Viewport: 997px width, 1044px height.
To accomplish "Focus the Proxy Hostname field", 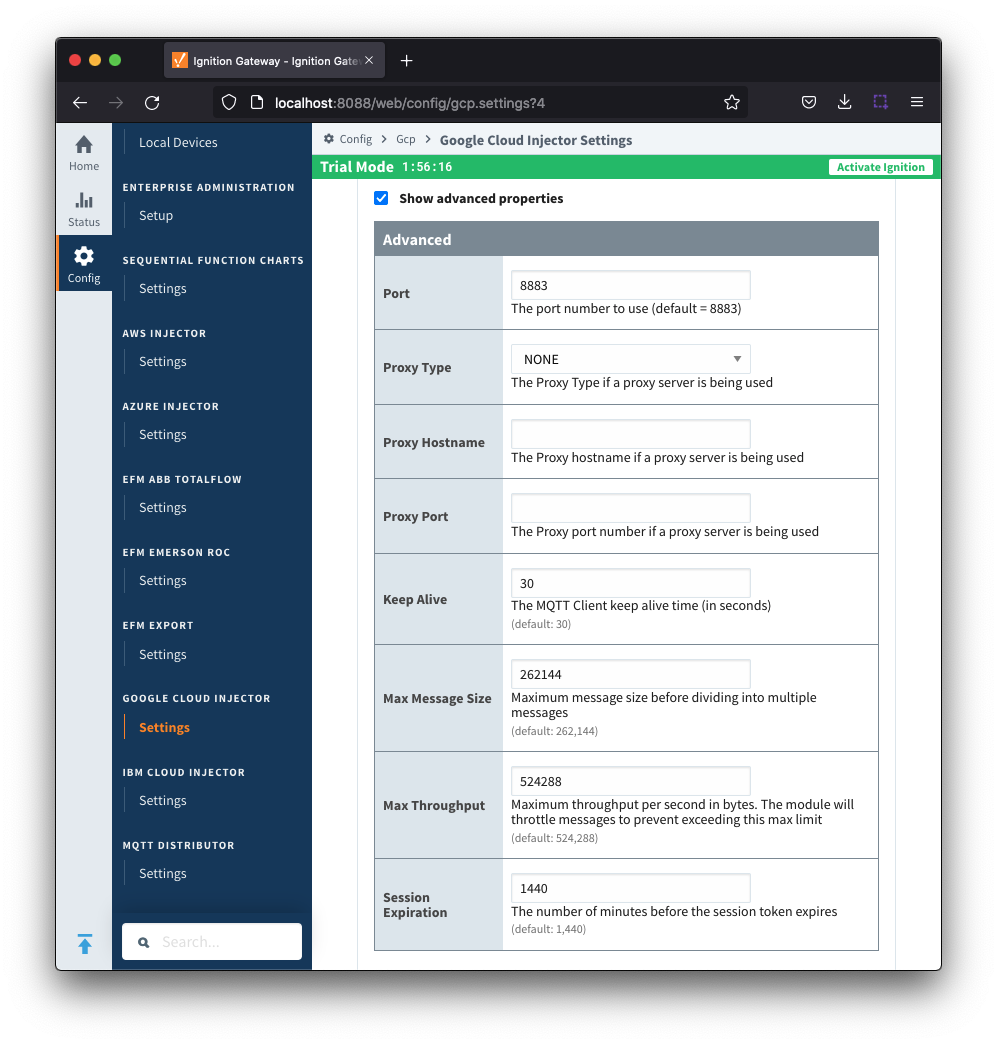I will (x=630, y=434).
